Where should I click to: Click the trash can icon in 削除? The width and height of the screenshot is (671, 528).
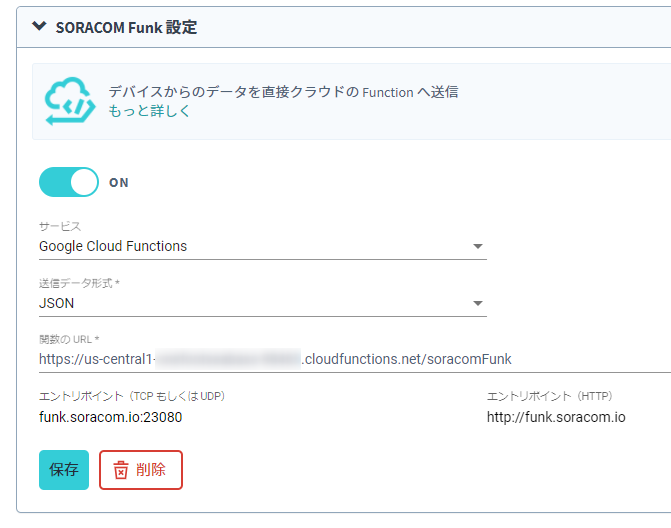[121, 470]
